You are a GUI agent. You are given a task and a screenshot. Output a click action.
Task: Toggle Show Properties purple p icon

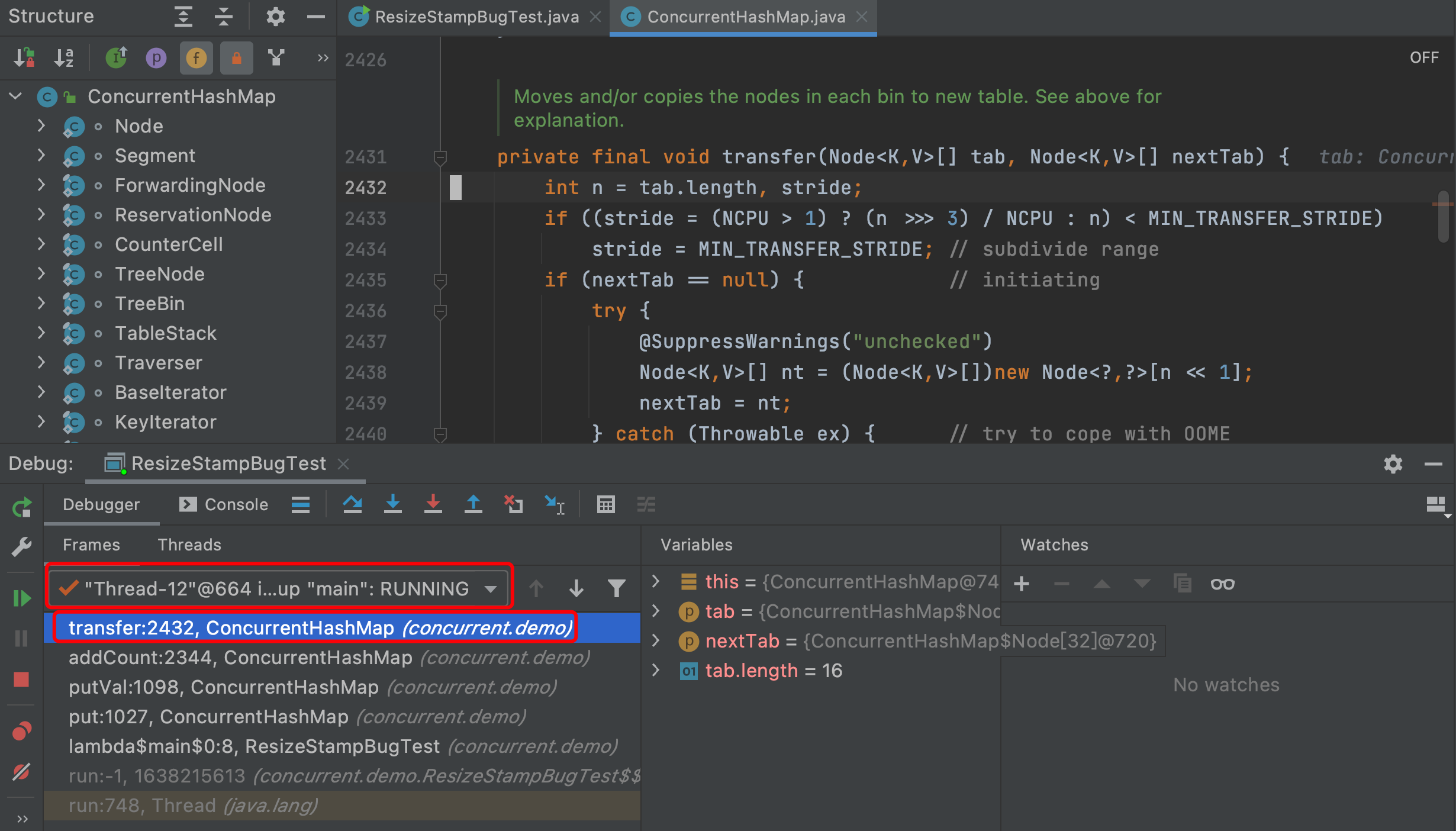click(156, 57)
